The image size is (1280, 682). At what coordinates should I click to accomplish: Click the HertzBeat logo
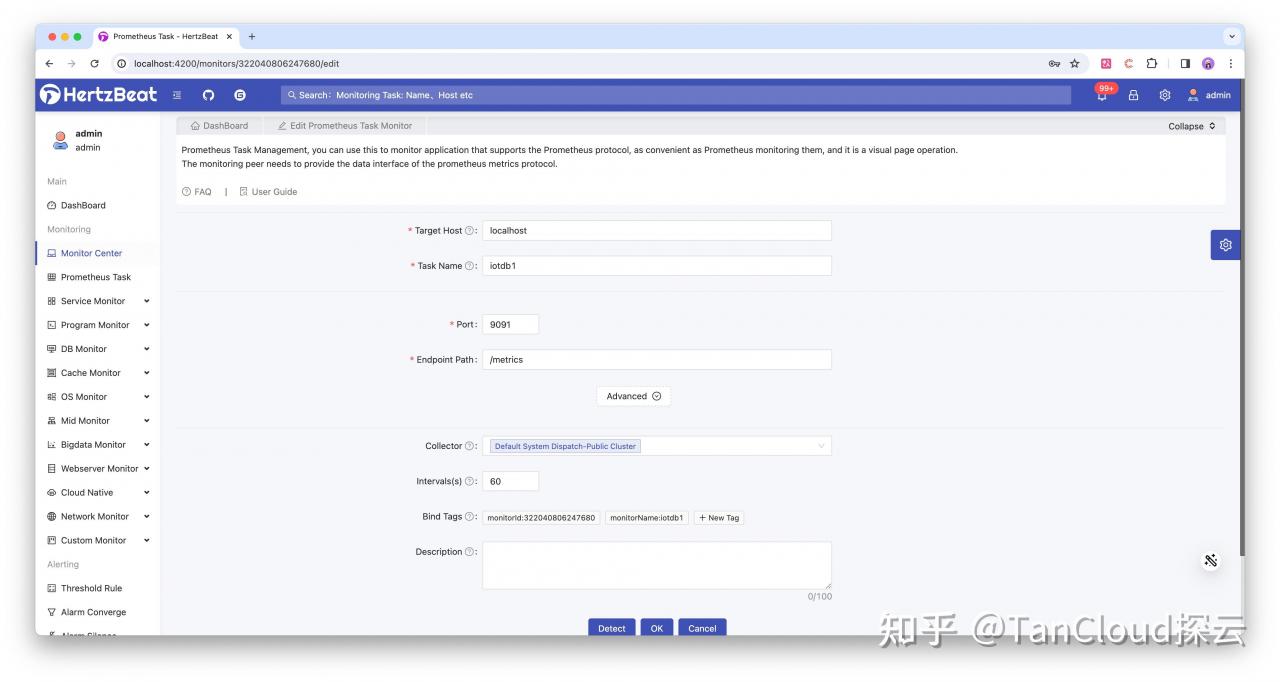(x=98, y=94)
